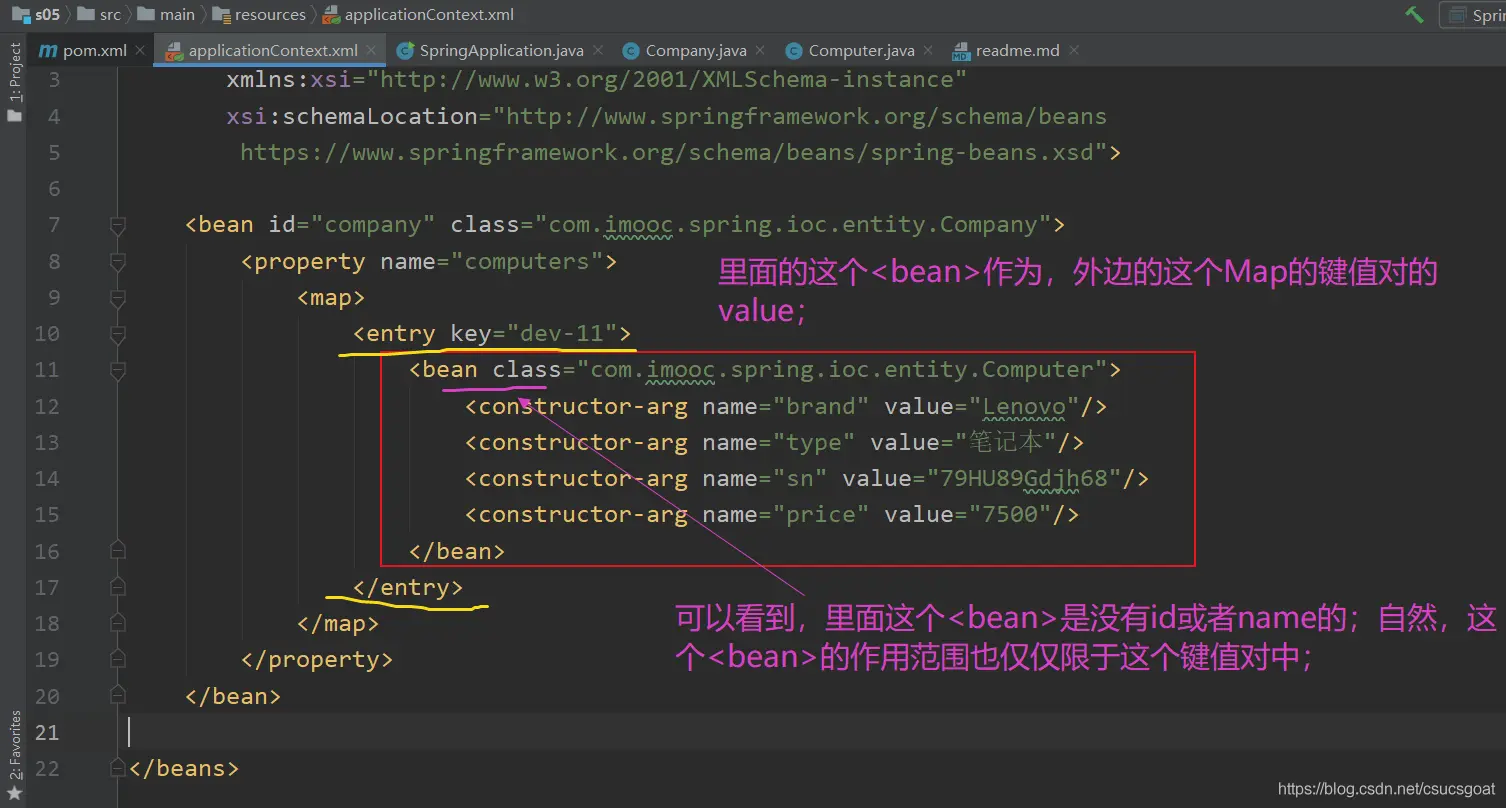Viewport: 1506px width, 808px height.
Task: Collapse the company bean fold on line 7
Action: [118, 225]
